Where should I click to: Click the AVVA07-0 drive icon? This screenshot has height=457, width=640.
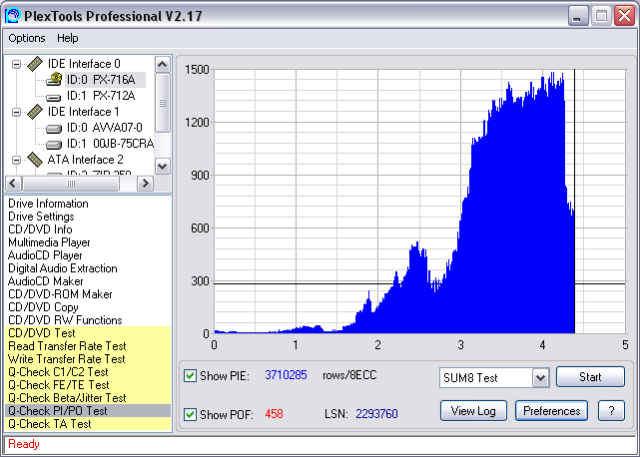pyautogui.click(x=55, y=128)
